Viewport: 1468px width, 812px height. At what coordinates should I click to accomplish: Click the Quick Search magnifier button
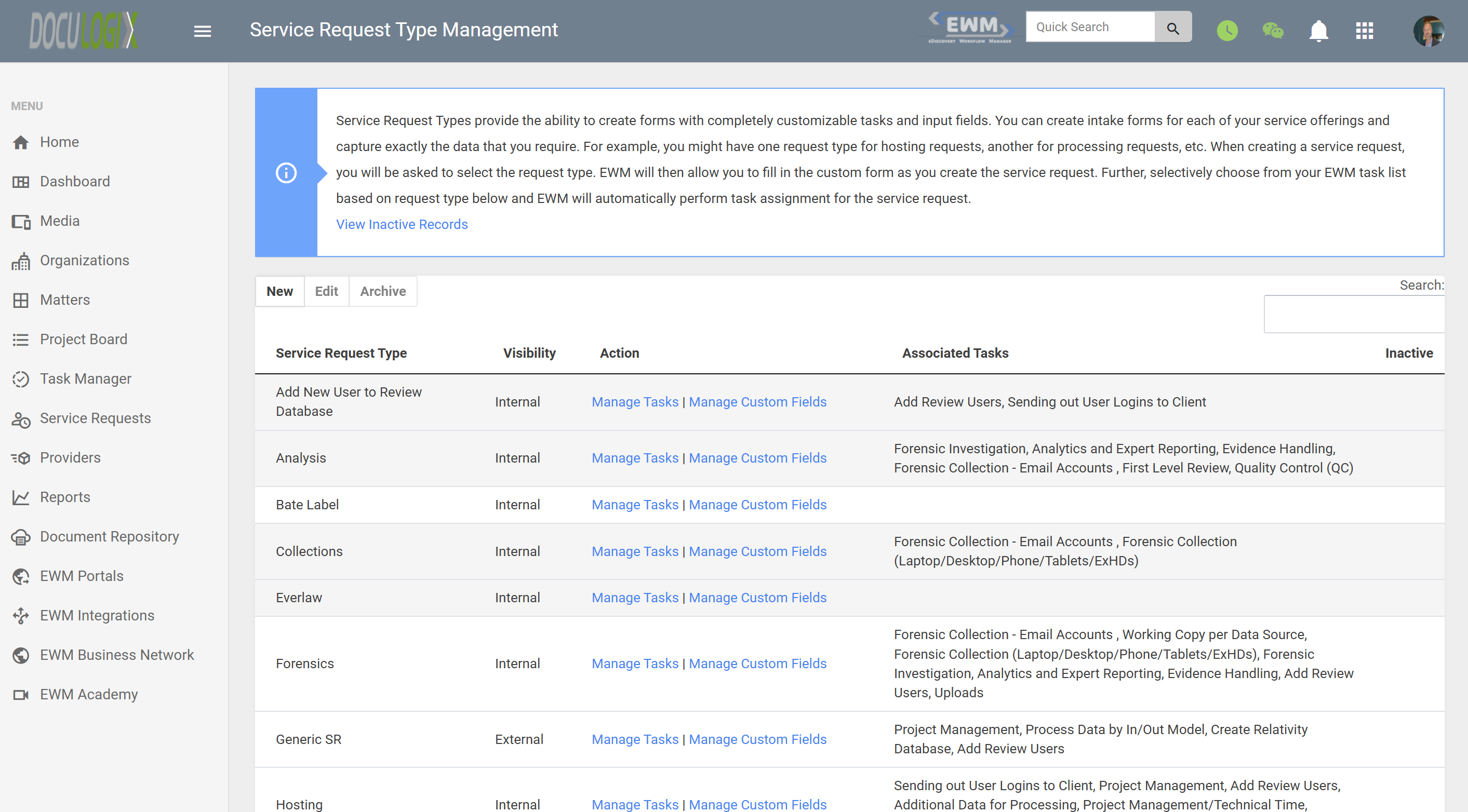(x=1173, y=27)
